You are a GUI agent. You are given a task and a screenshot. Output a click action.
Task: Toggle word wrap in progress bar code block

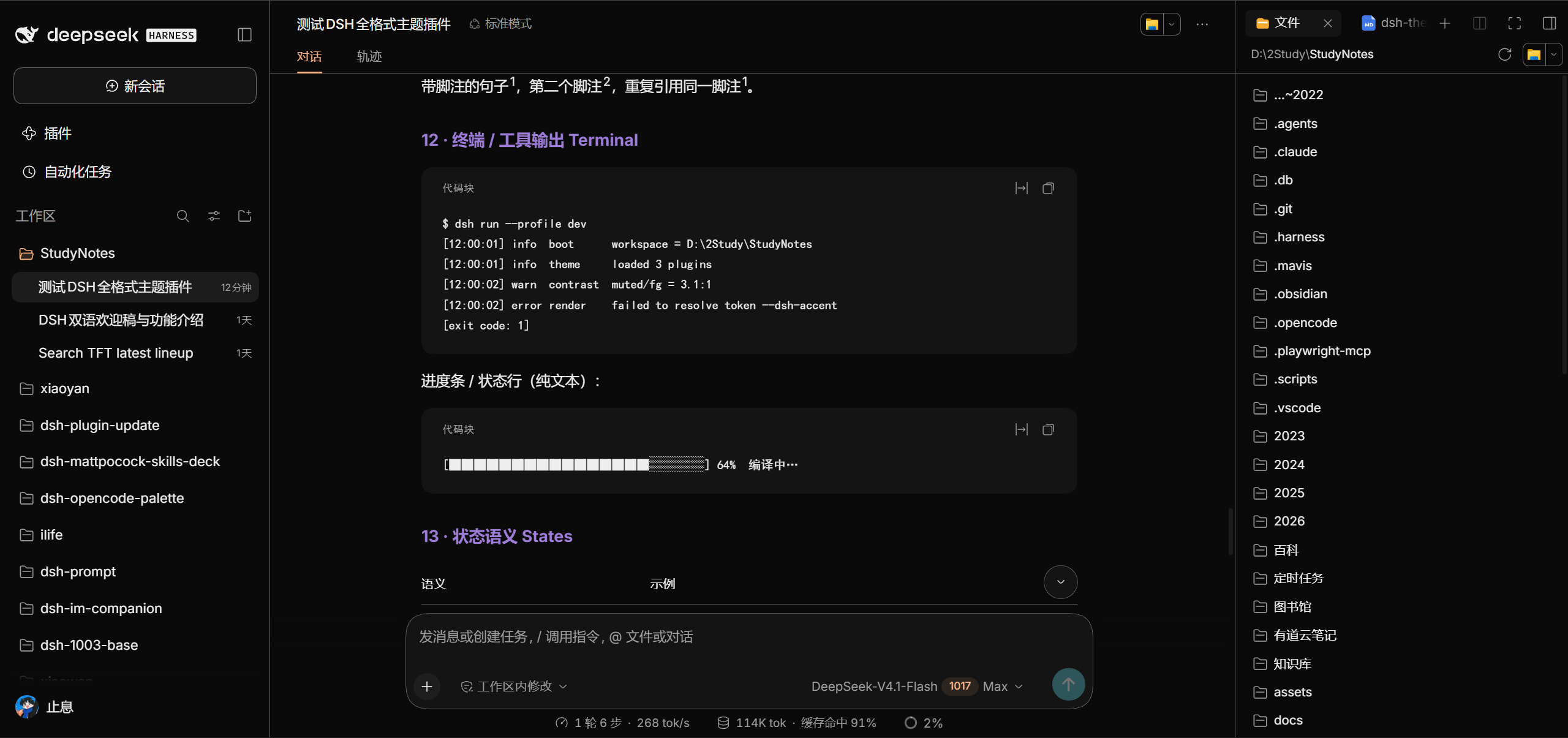coord(1022,429)
